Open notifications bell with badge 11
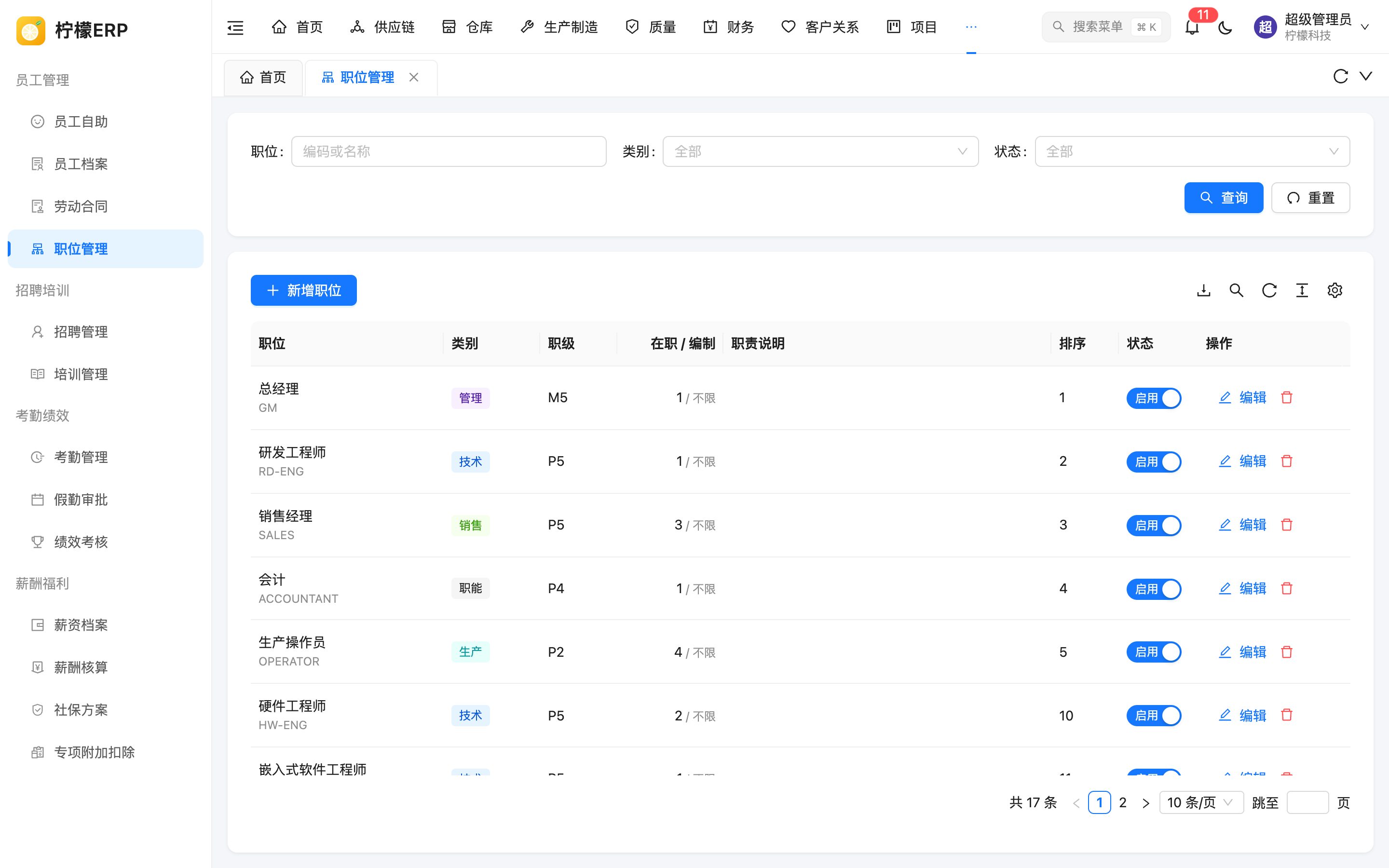The image size is (1389, 868). [1193, 27]
